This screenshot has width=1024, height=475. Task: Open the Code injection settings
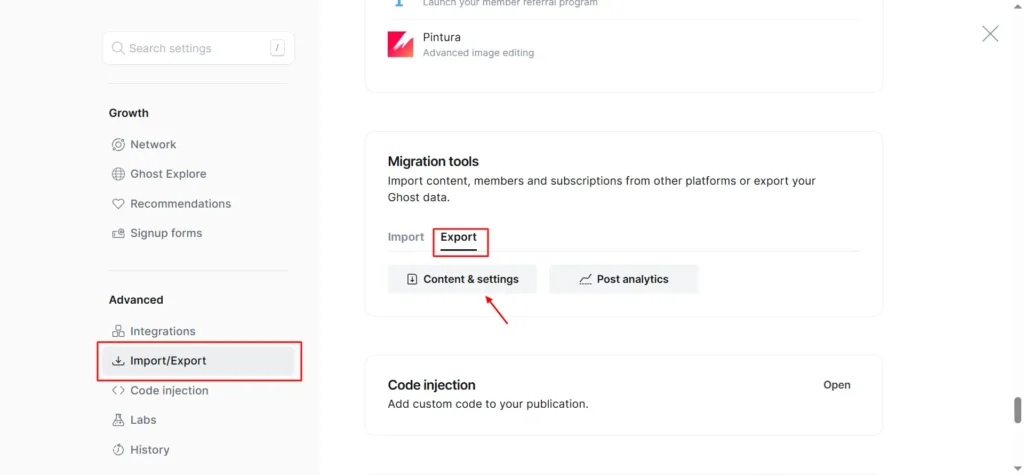tap(836, 385)
